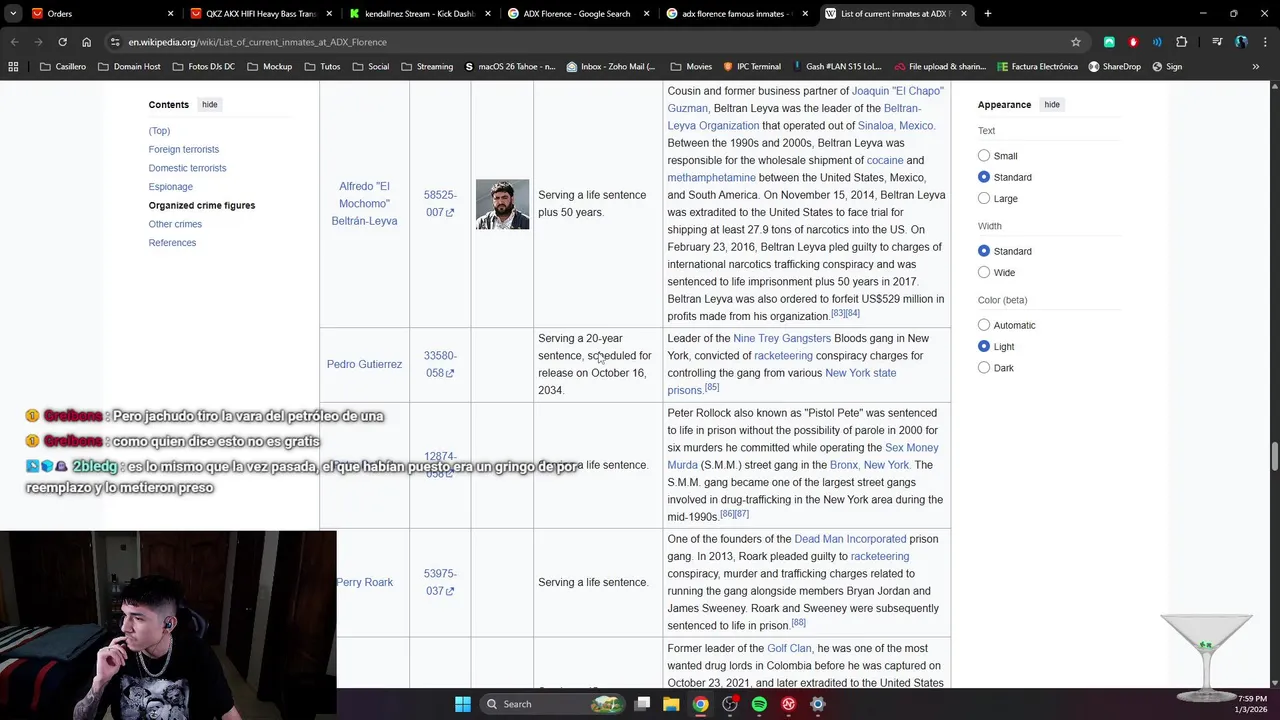
Task: Hide the Appearance panel
Action: click(x=1052, y=104)
